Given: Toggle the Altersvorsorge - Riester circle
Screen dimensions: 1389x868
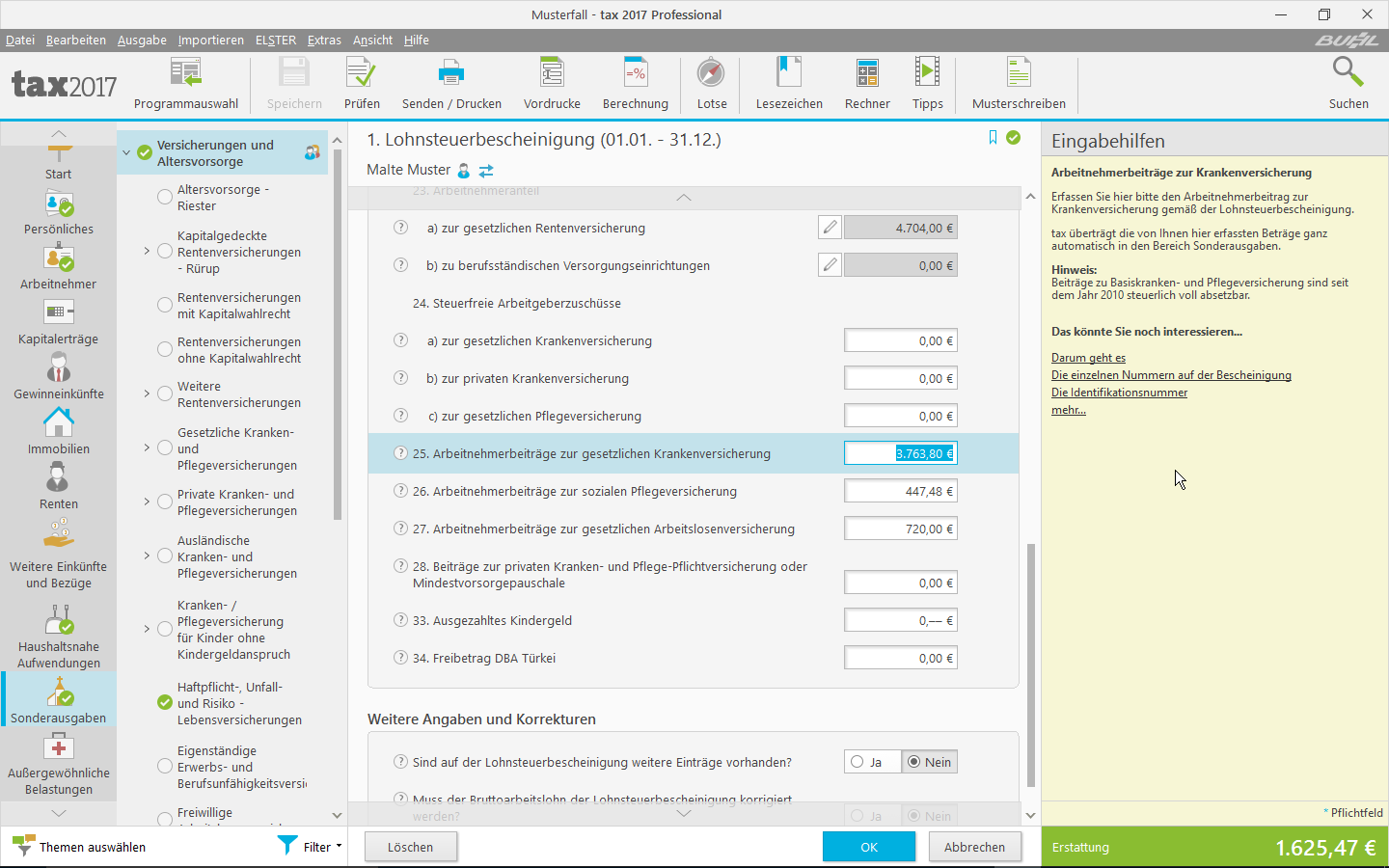Looking at the screenshot, I should [165, 197].
